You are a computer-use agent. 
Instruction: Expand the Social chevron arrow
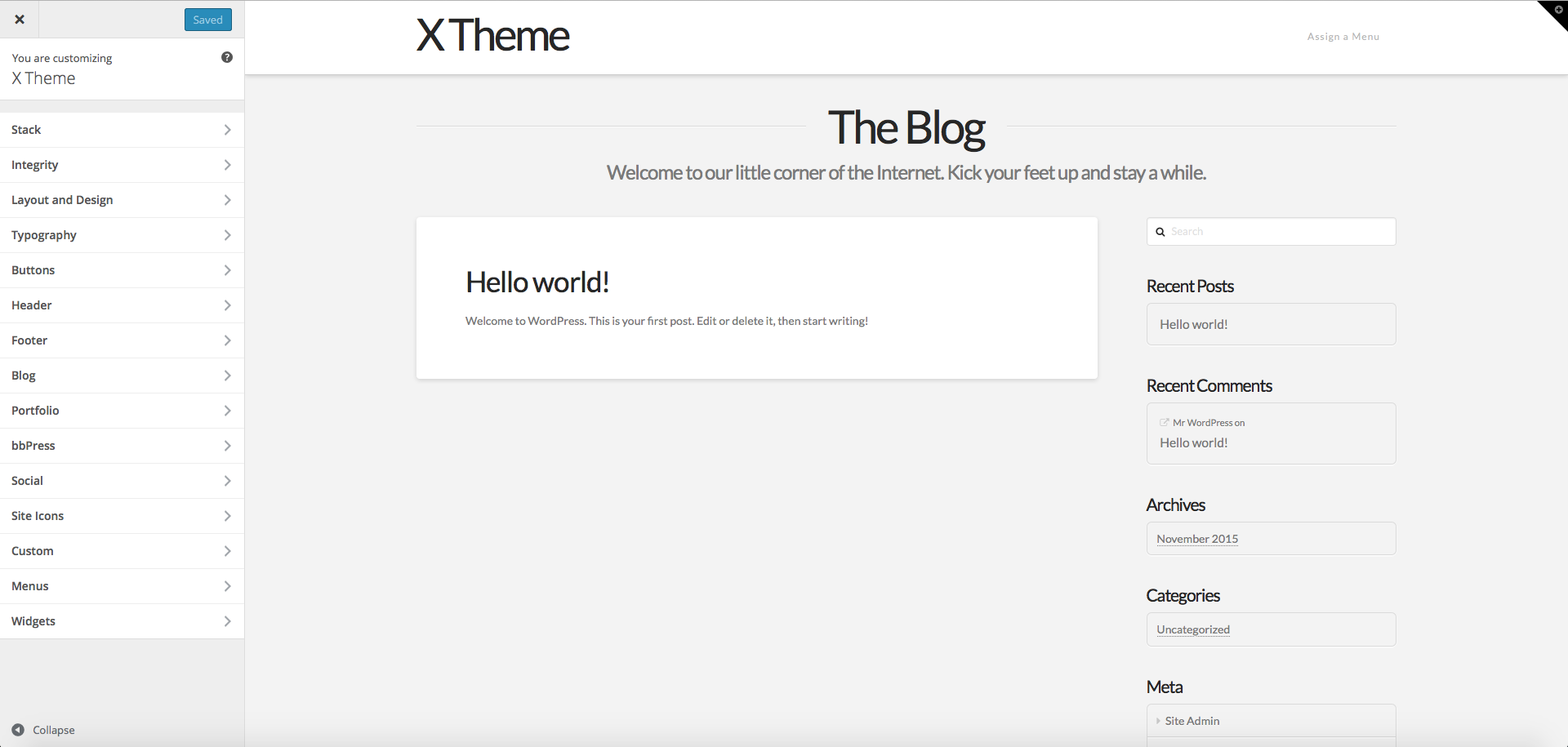pos(227,481)
